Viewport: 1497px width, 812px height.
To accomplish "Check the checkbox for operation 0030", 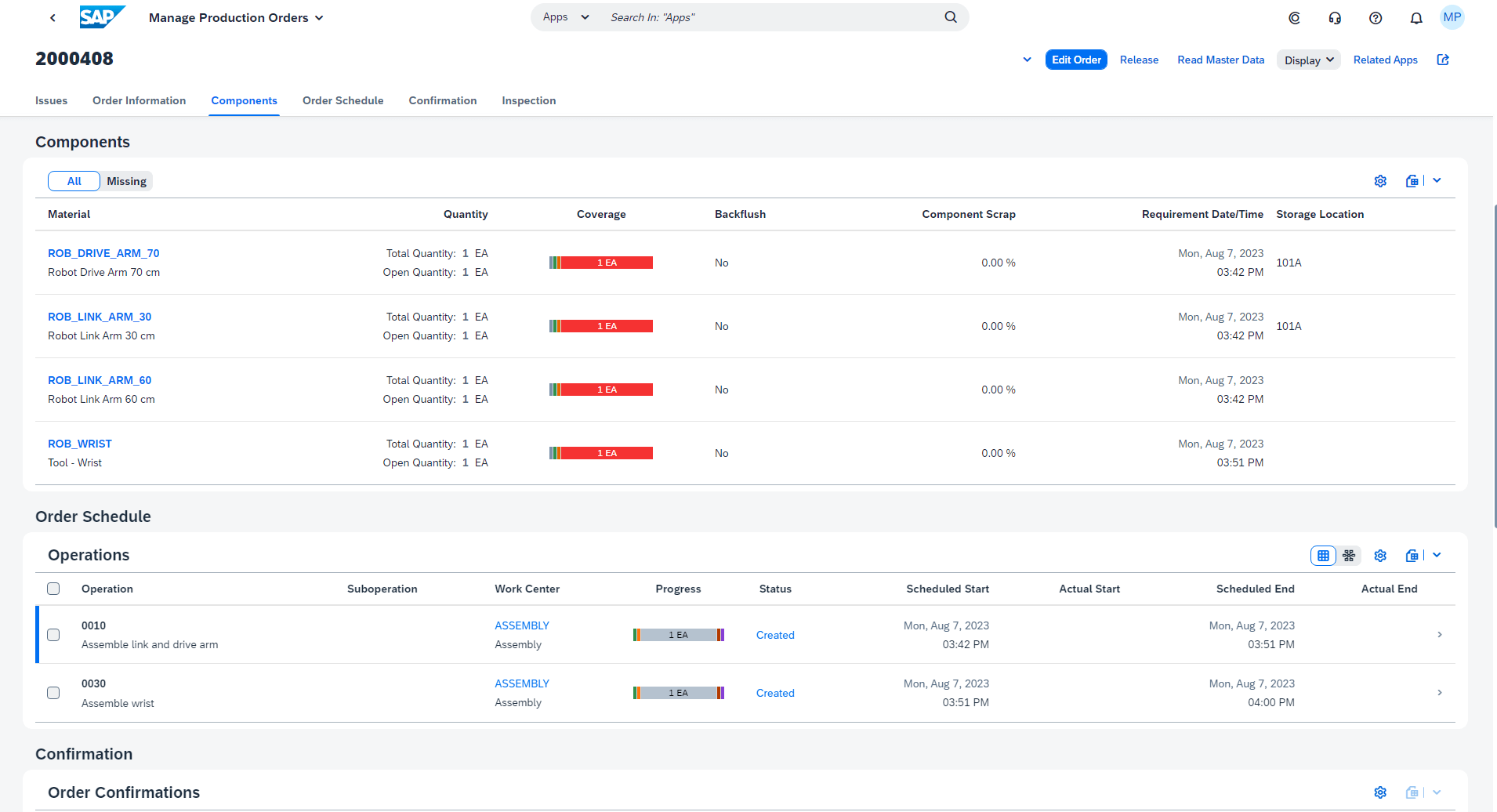I will pos(53,693).
